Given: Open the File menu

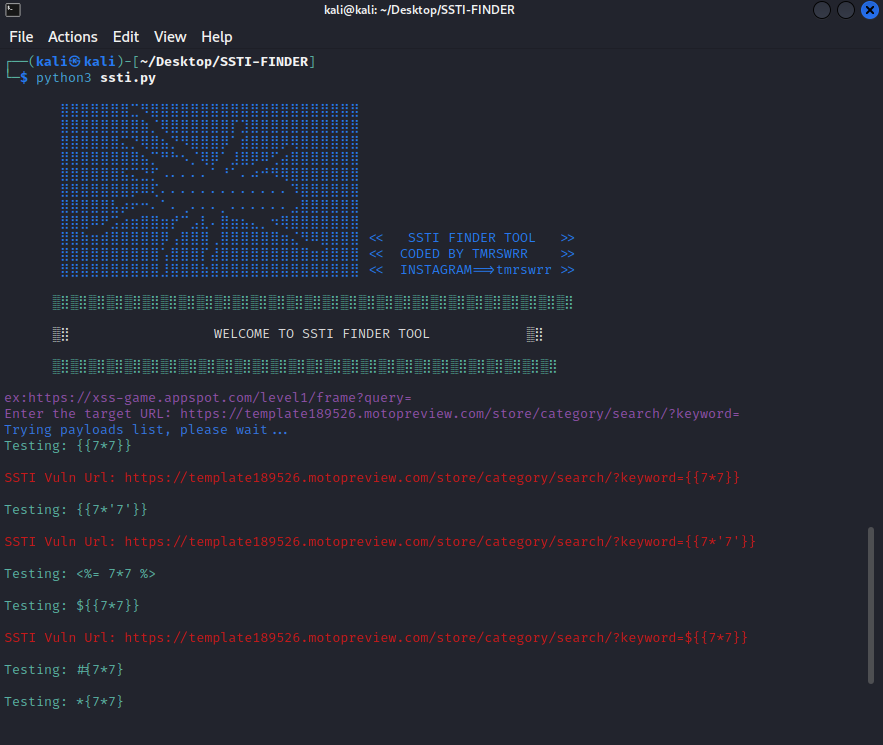Looking at the screenshot, I should pos(21,37).
